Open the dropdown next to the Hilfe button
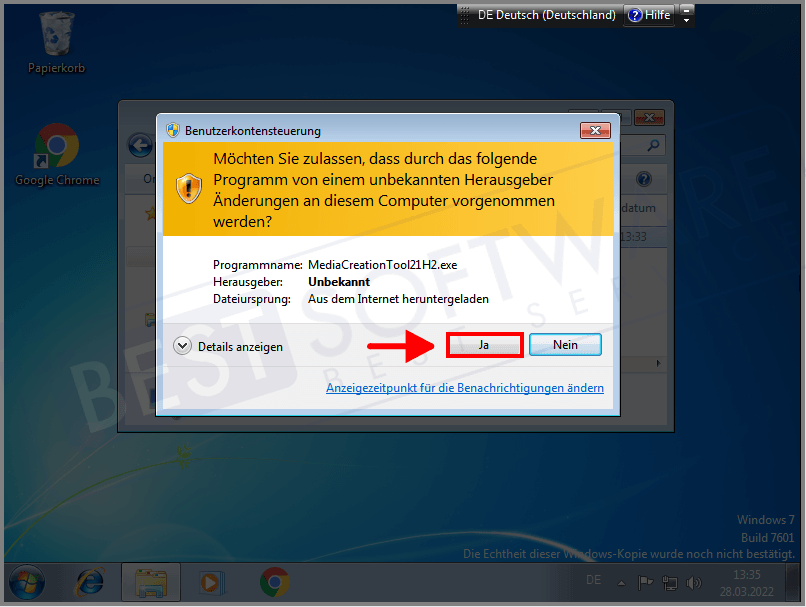Viewport: 806px width, 607px height. tap(686, 15)
